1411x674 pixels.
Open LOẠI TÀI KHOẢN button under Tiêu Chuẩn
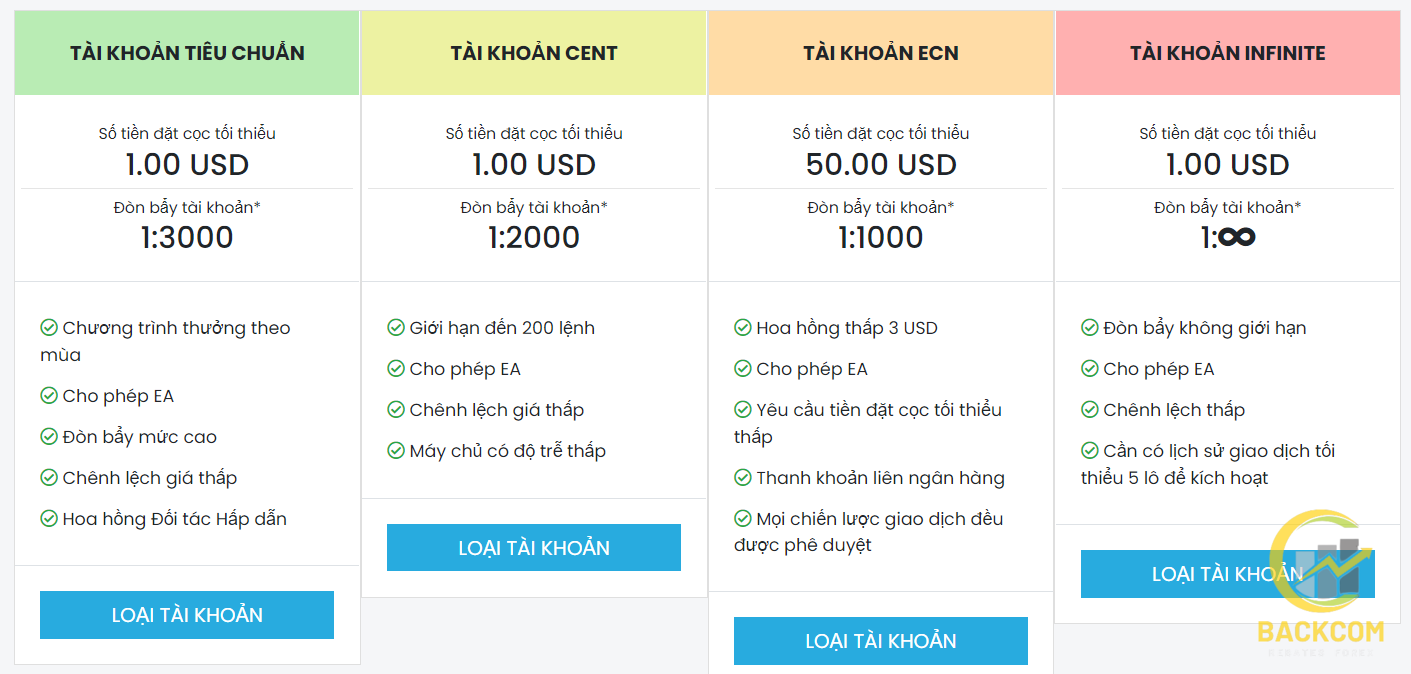click(x=187, y=615)
